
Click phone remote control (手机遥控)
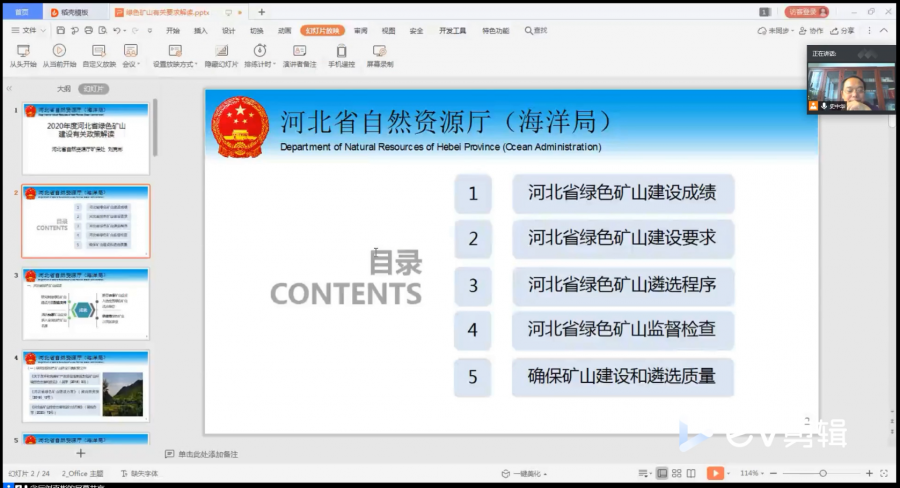342,56
